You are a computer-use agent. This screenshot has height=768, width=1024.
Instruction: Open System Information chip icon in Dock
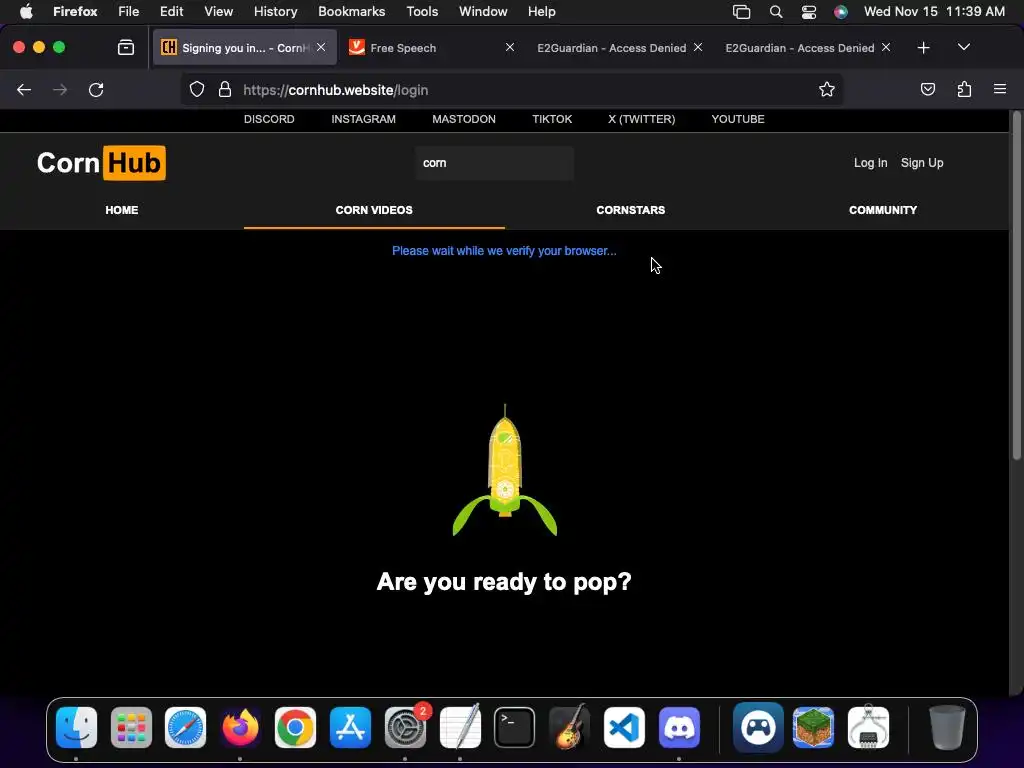pos(868,728)
